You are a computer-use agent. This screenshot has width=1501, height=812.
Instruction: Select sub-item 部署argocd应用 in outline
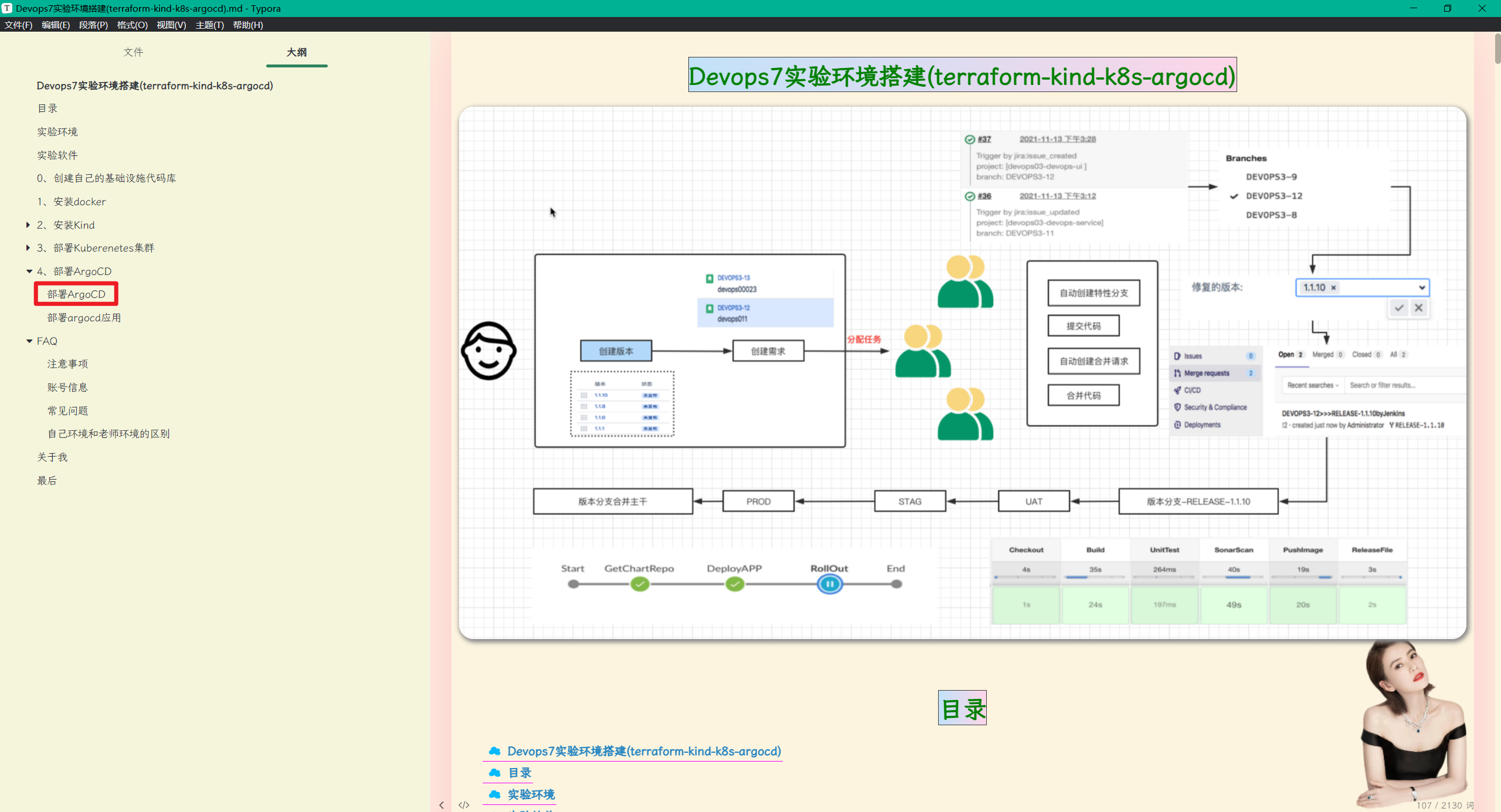[x=84, y=317]
